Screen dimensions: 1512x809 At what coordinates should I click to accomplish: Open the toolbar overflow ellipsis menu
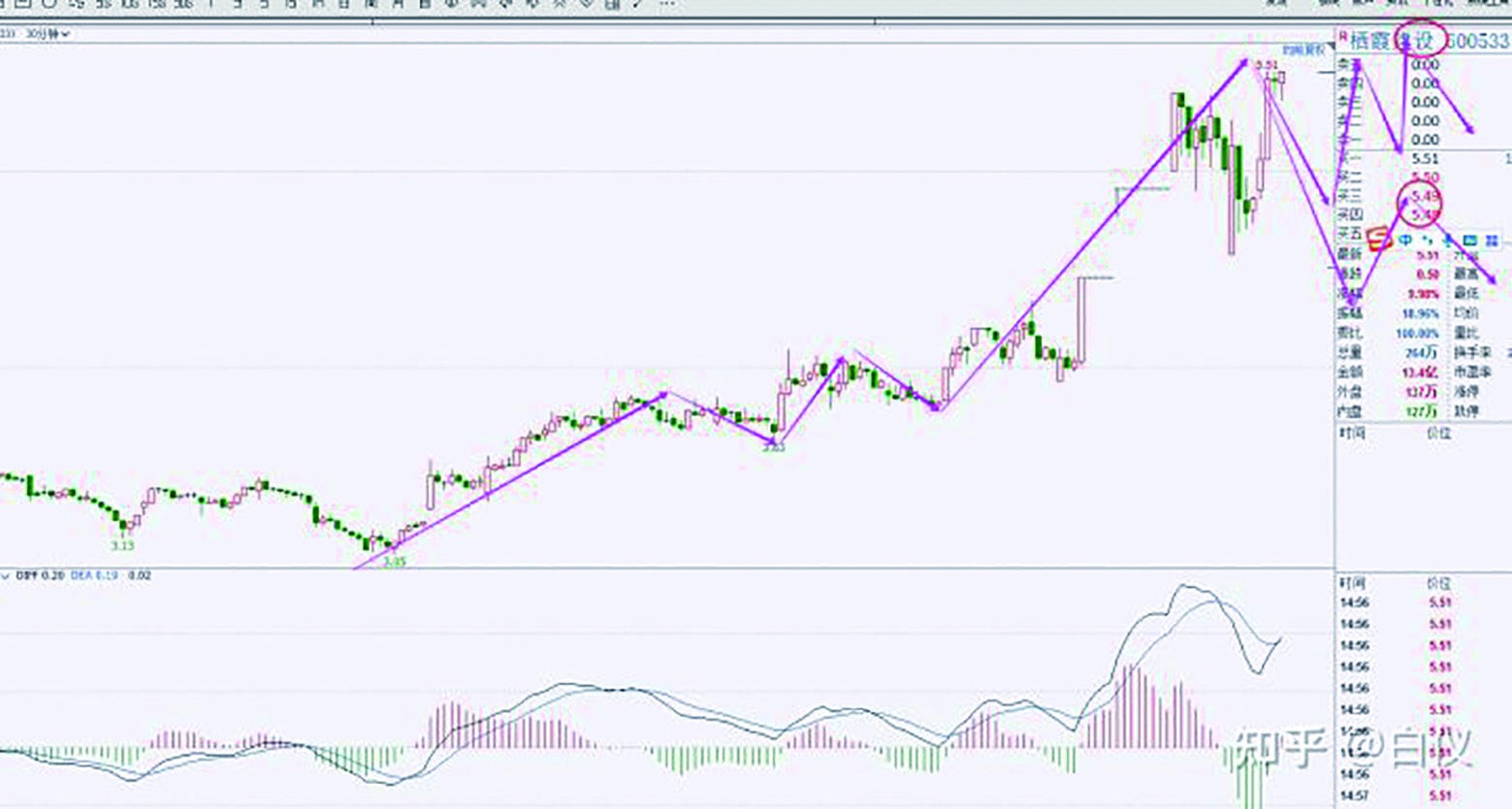[x=666, y=5]
